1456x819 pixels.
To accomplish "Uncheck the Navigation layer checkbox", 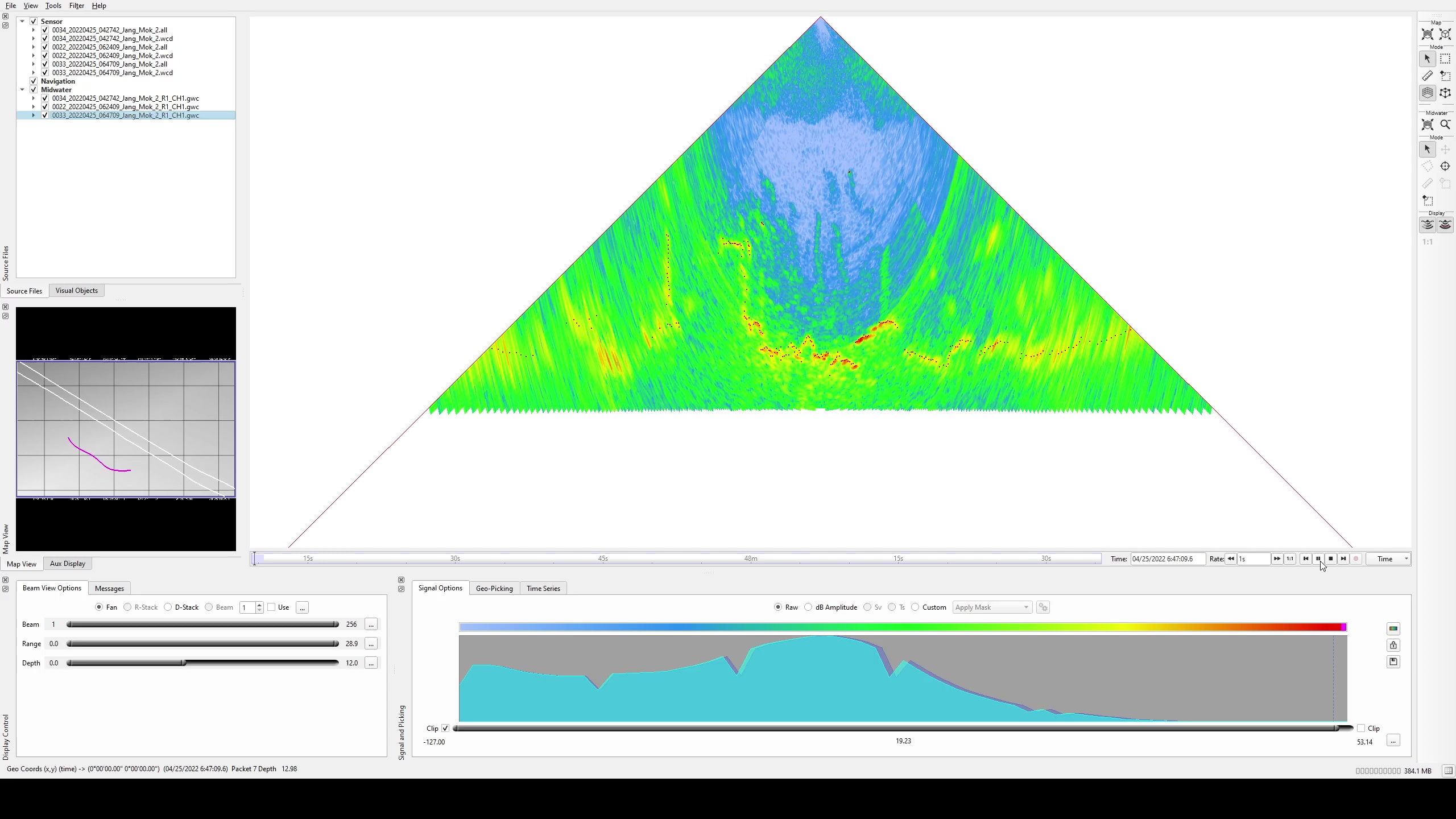I will click(34, 81).
